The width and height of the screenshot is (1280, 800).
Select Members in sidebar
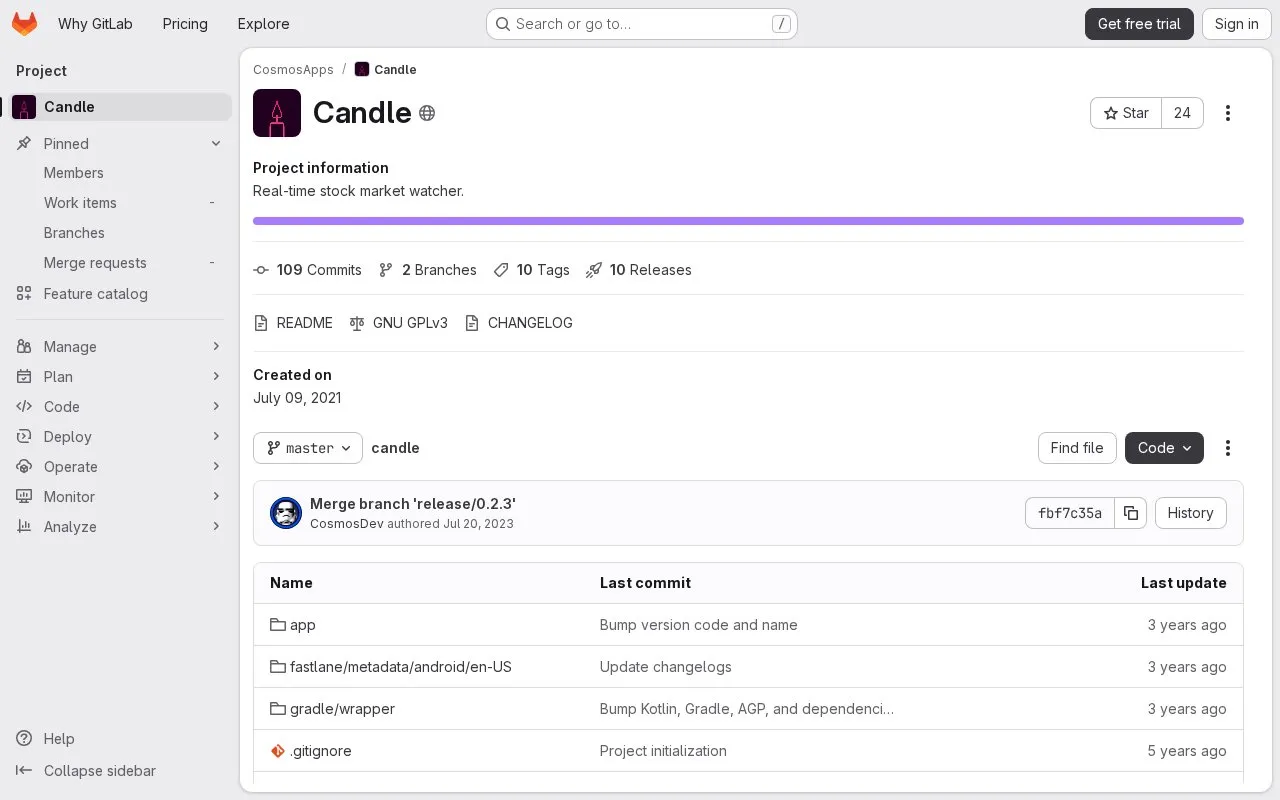[x=120, y=173]
